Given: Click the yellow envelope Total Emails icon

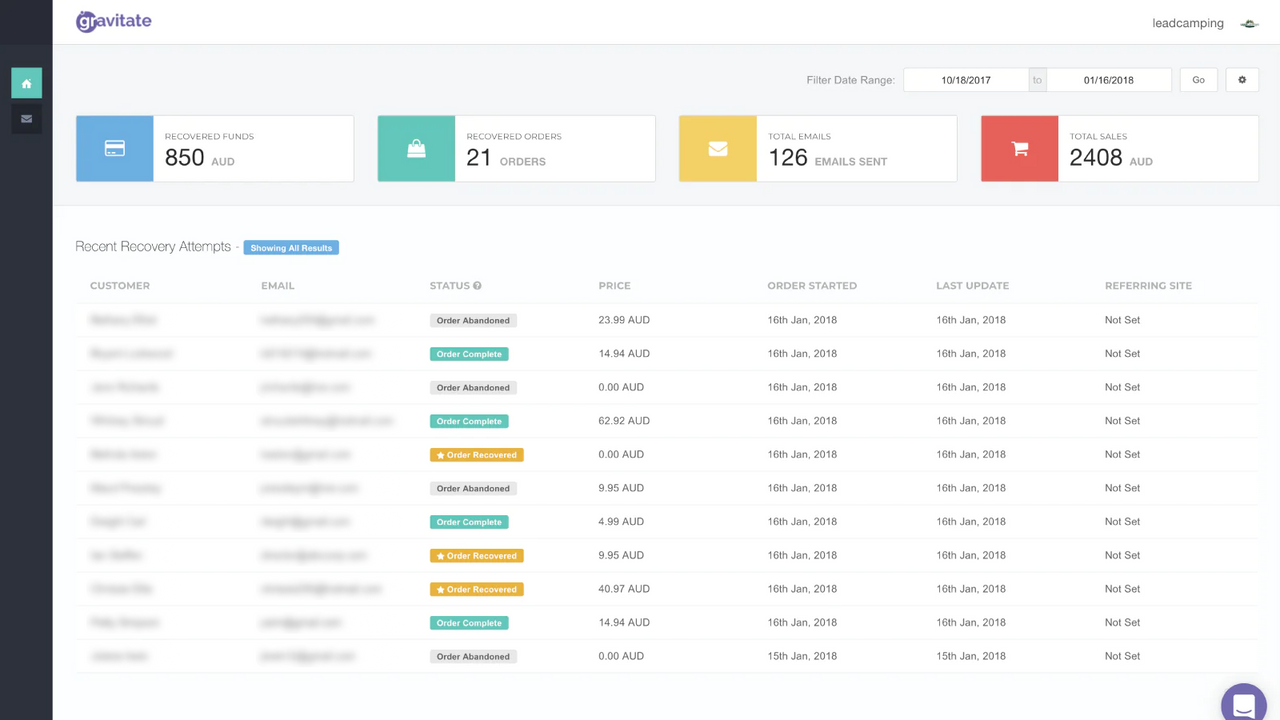Looking at the screenshot, I should click(x=717, y=148).
